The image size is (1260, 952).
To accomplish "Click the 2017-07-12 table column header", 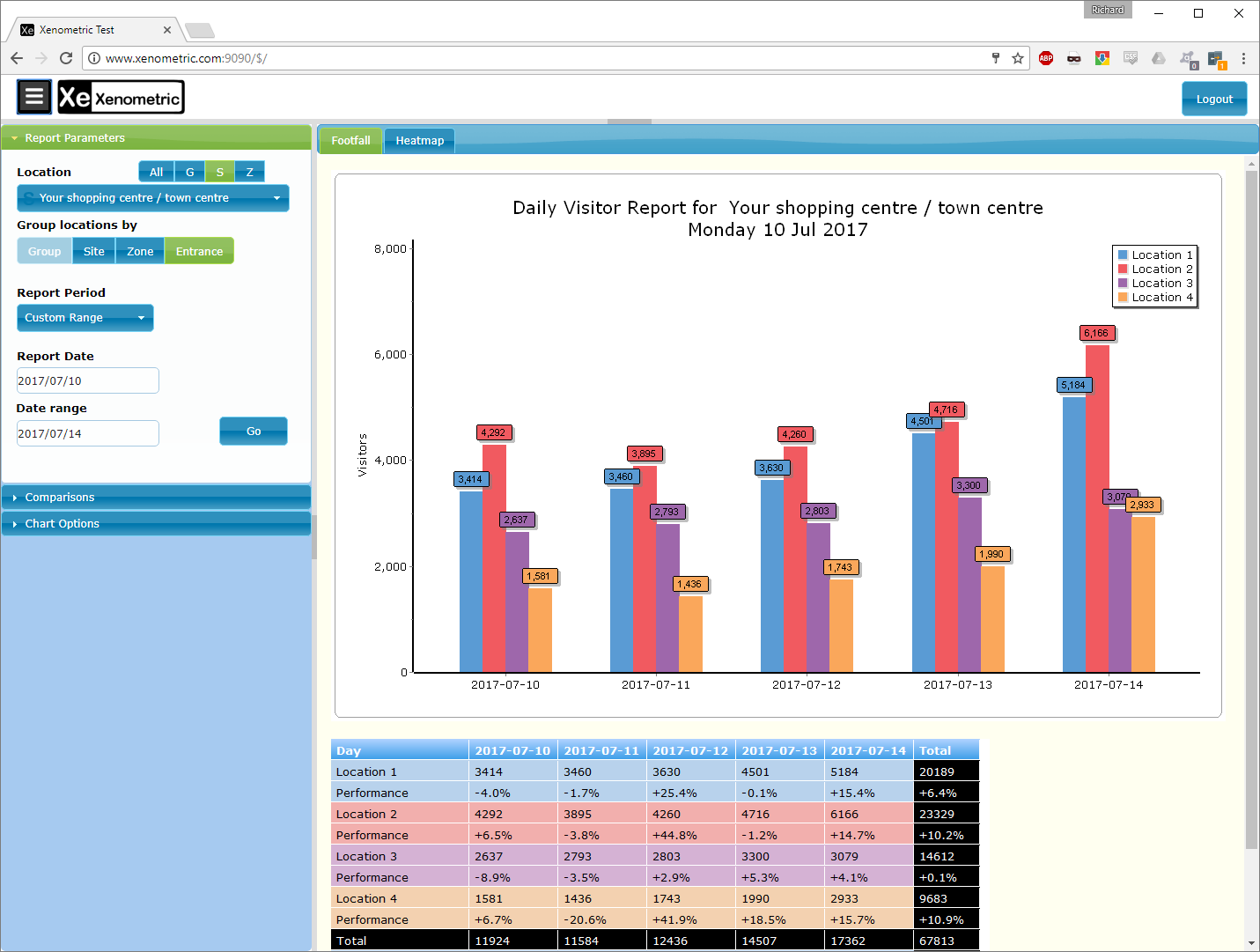I will click(x=691, y=750).
